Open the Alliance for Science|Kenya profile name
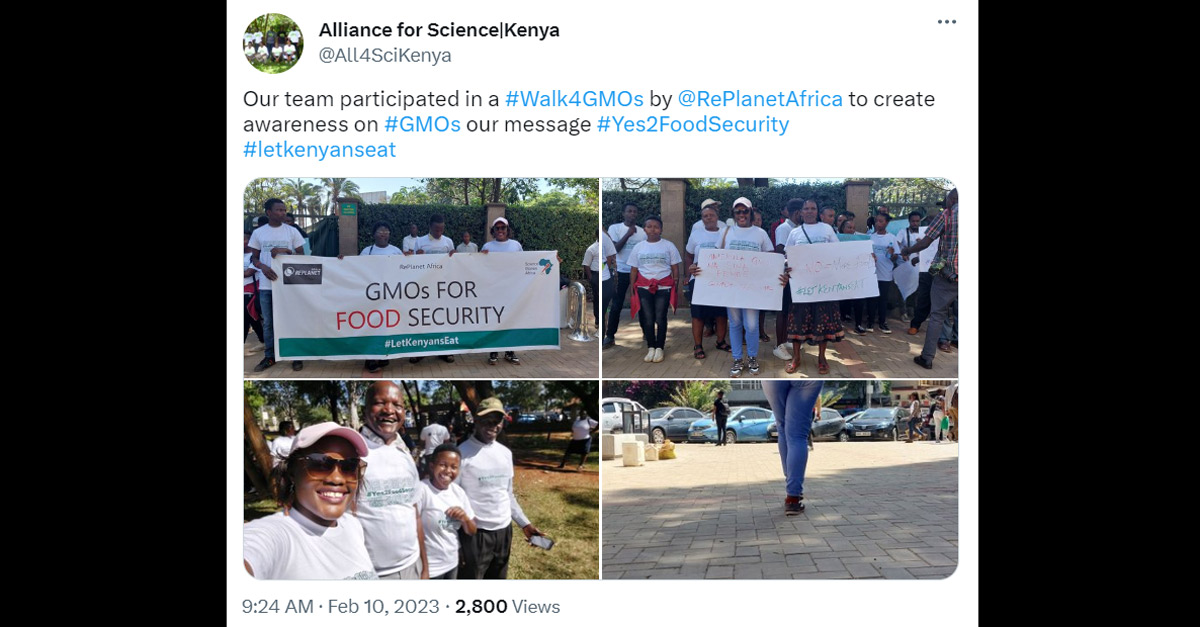This screenshot has width=1200, height=627. pos(439,30)
